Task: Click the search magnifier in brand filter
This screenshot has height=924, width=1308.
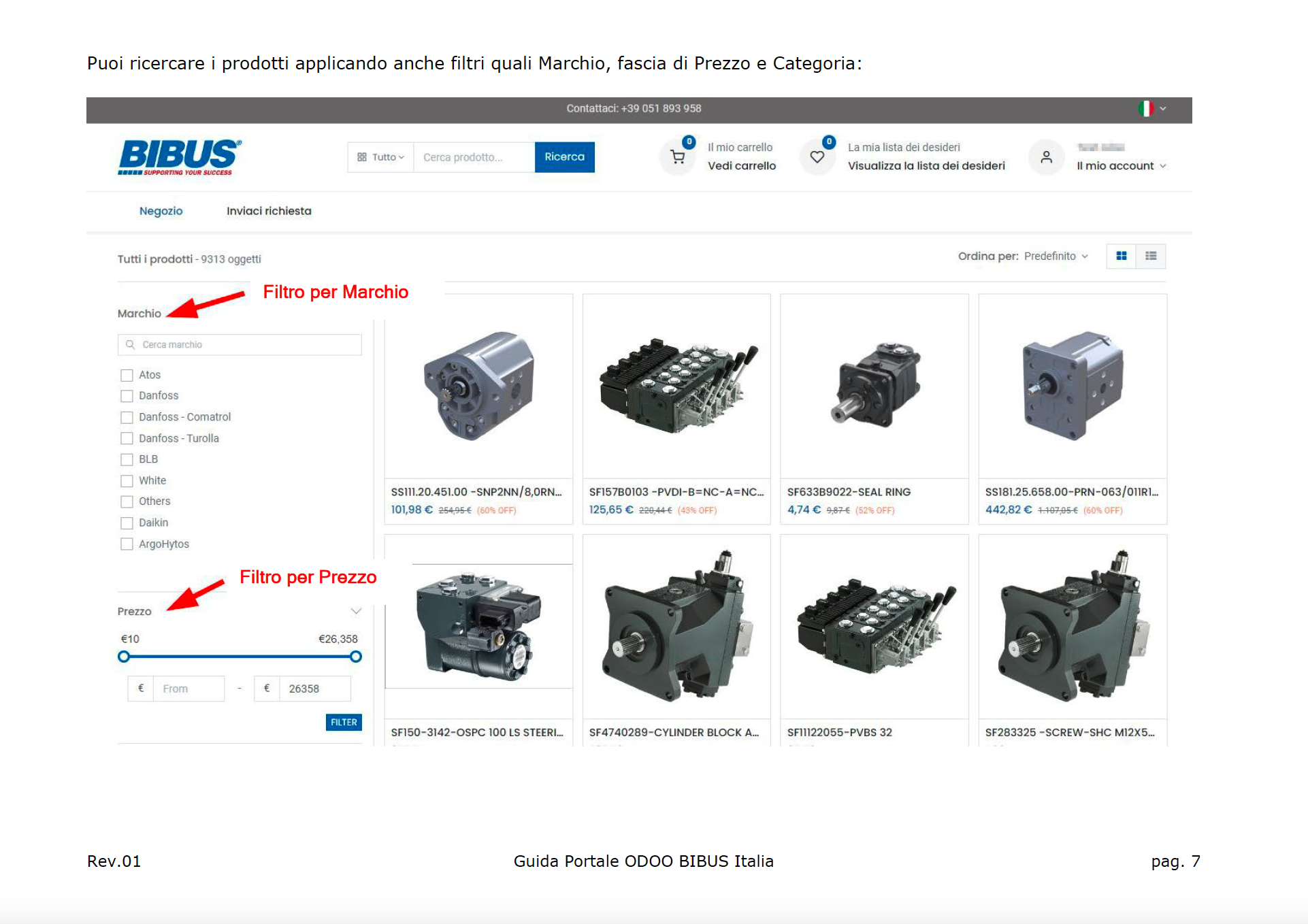Action: 130,345
